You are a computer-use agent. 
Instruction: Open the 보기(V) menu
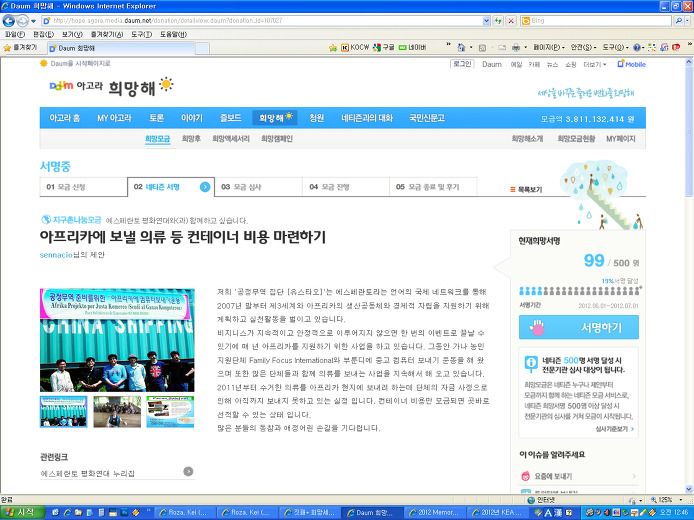(72, 34)
